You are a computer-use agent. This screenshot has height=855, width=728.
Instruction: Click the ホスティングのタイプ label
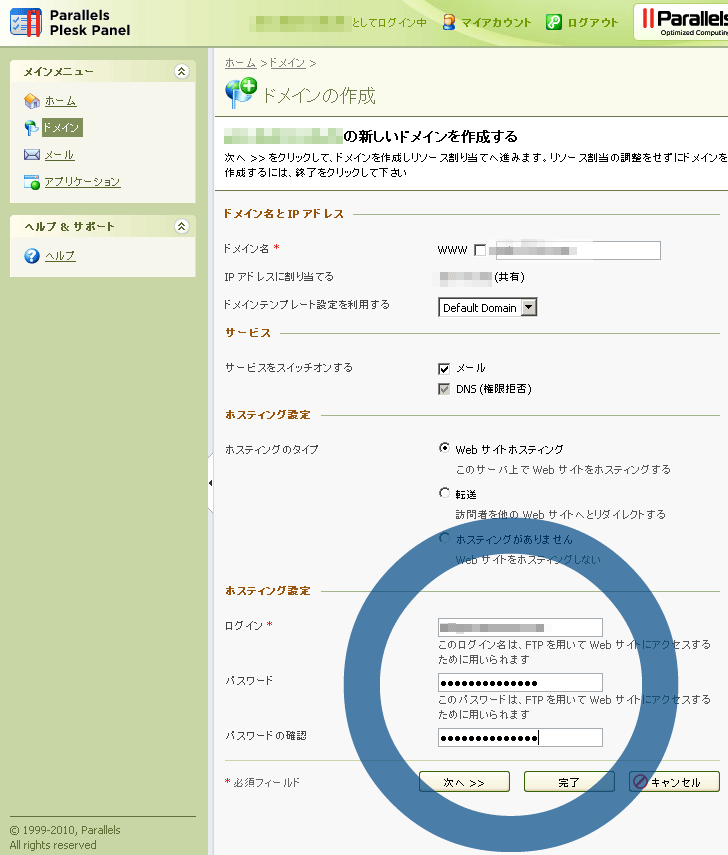click(x=272, y=450)
